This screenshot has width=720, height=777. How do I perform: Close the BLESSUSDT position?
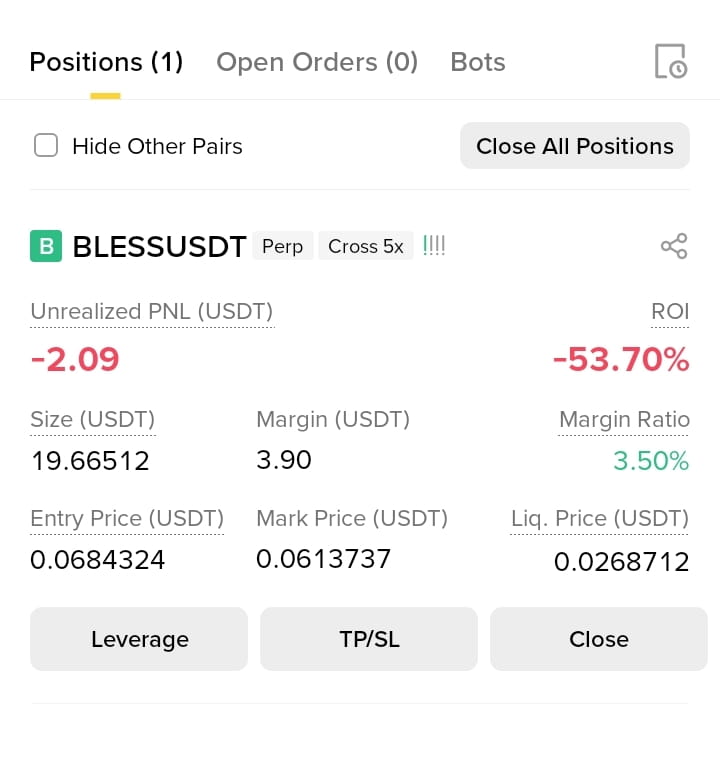point(599,639)
